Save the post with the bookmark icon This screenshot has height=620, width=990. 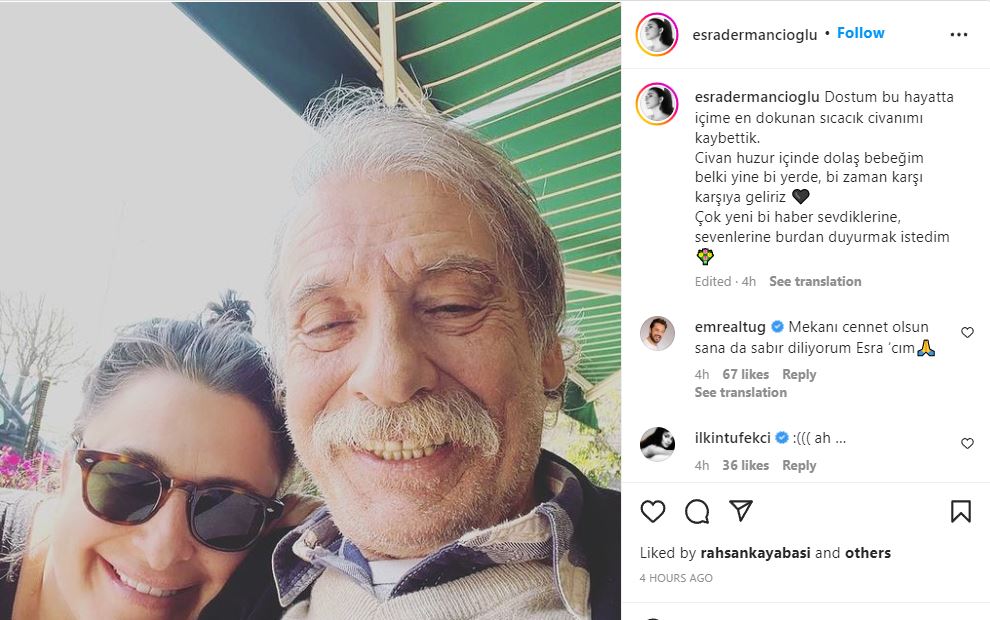[x=960, y=512]
